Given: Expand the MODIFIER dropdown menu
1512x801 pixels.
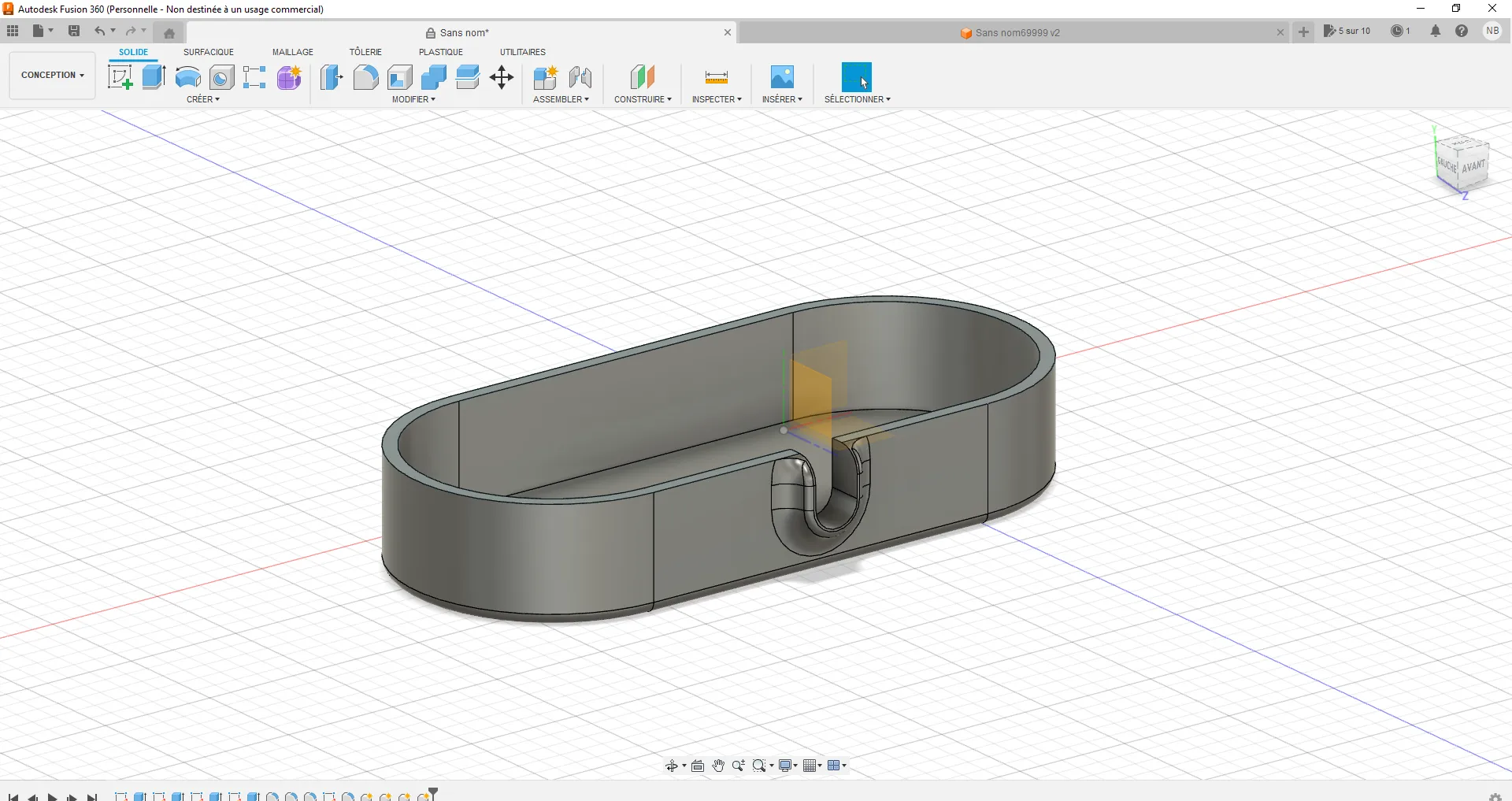Looking at the screenshot, I should point(413,99).
